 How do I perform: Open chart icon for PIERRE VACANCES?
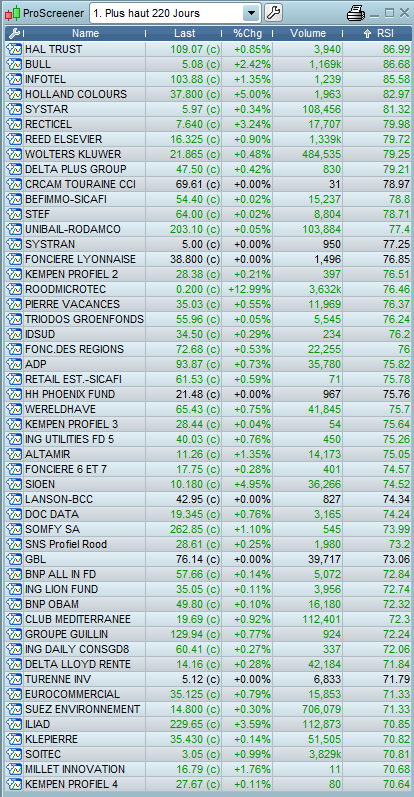pyautogui.click(x=13, y=304)
